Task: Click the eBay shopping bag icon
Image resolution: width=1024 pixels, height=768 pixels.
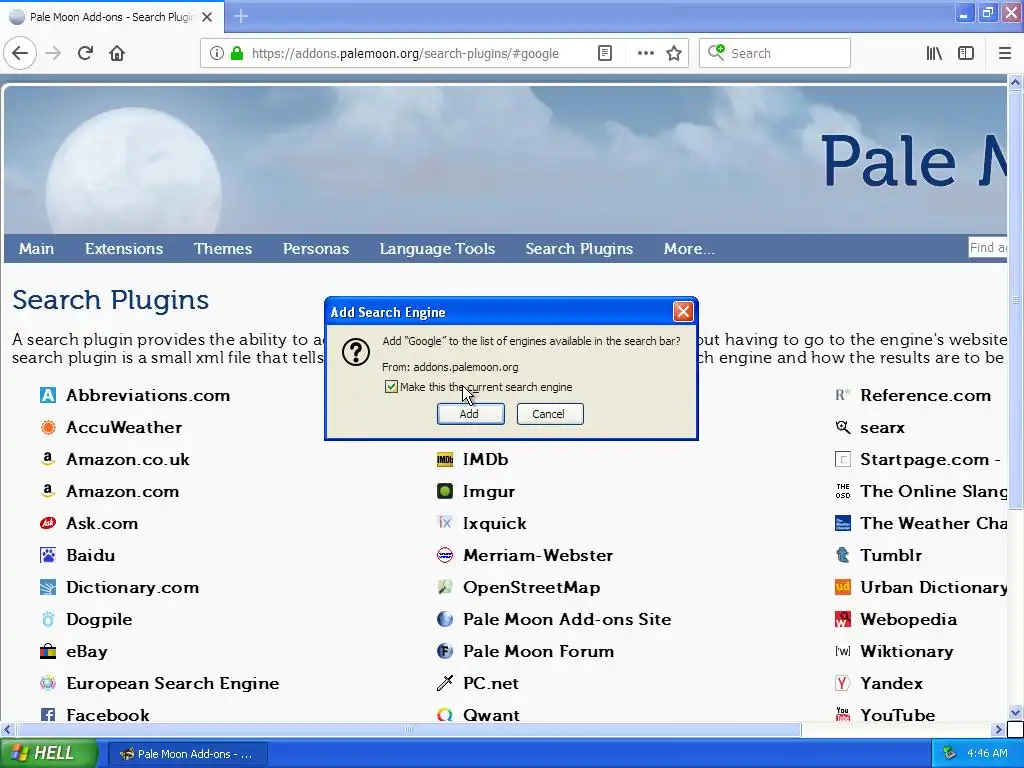Action: click(48, 651)
